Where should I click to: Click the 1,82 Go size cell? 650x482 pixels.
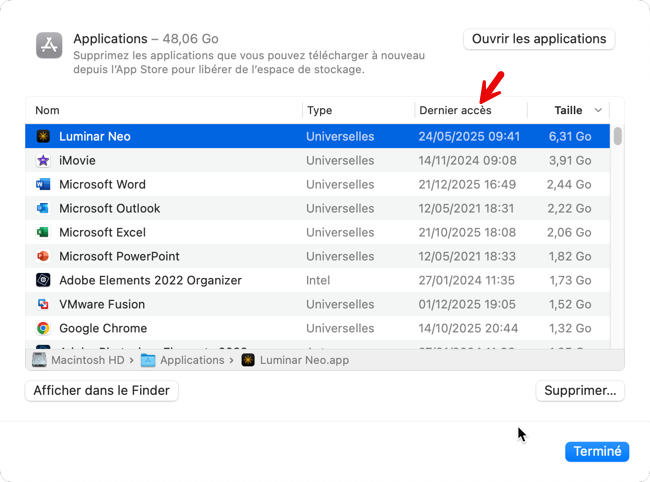click(x=570, y=256)
